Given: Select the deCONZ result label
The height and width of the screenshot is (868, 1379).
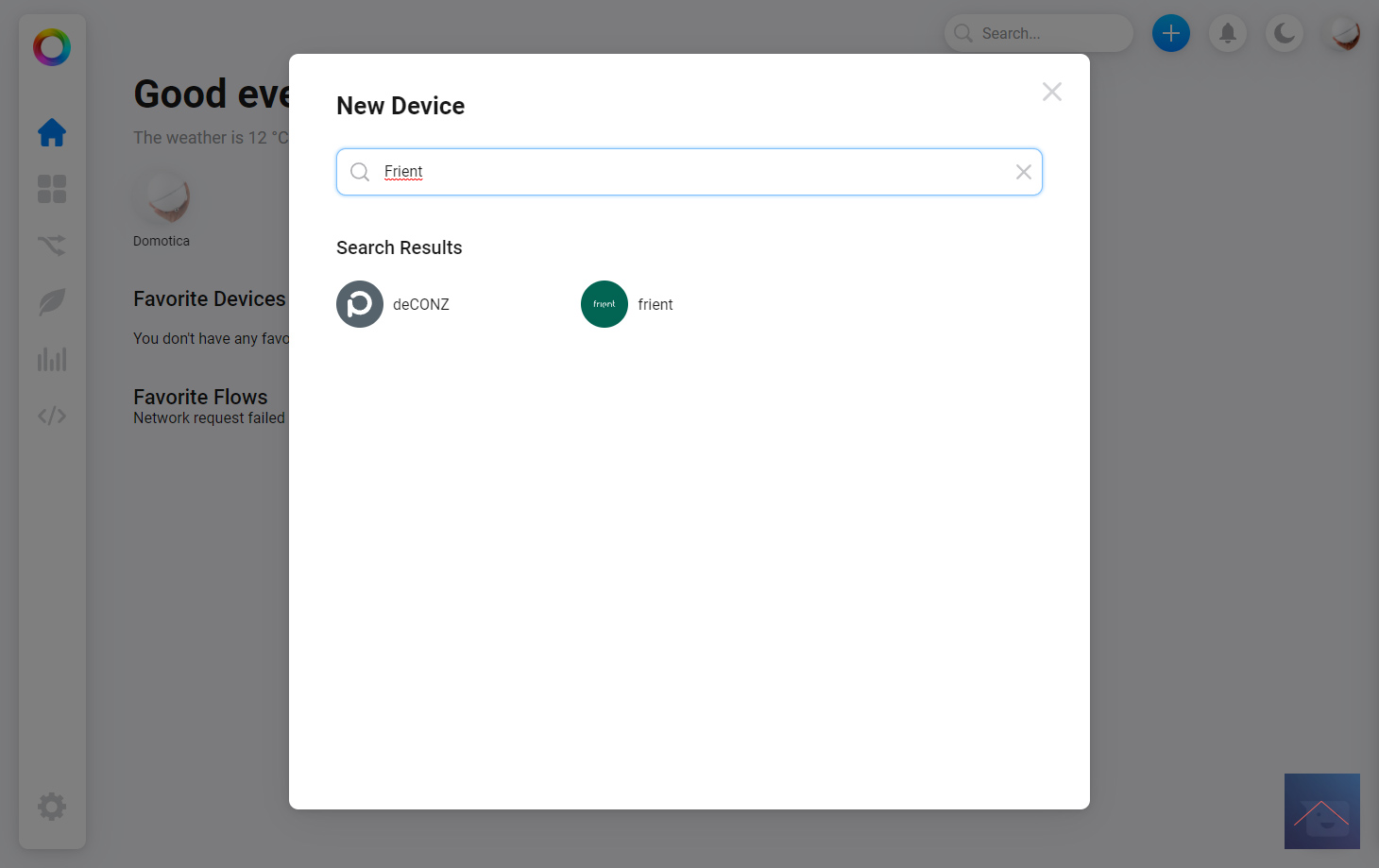Looking at the screenshot, I should (421, 304).
